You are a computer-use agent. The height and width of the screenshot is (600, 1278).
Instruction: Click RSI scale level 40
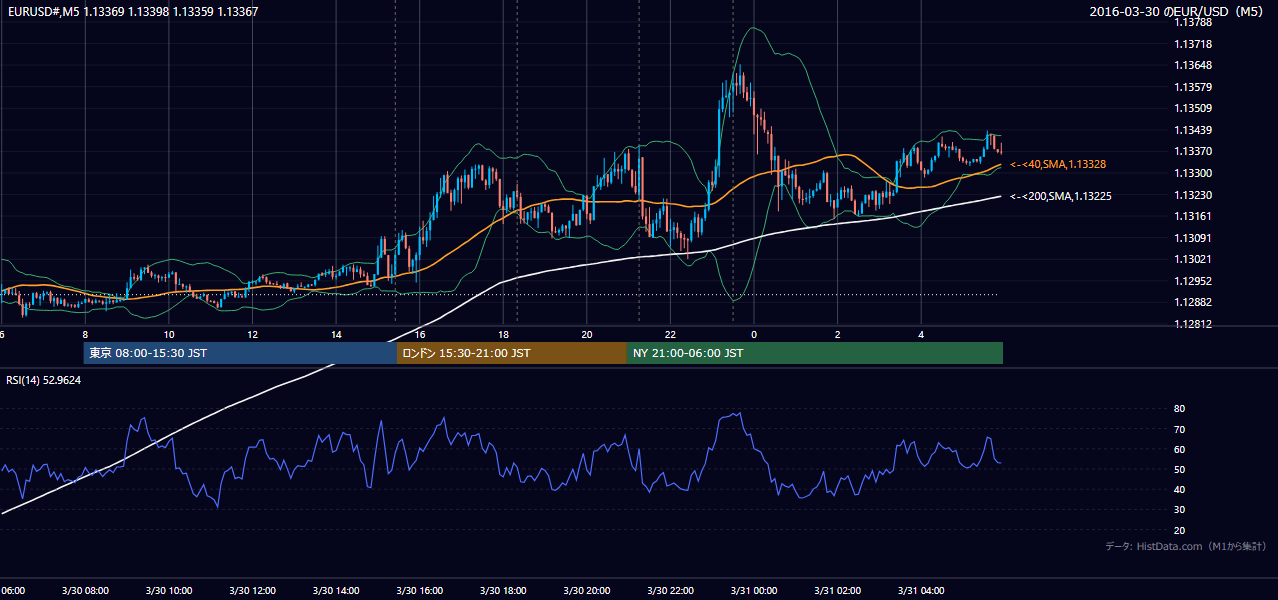(1179, 489)
